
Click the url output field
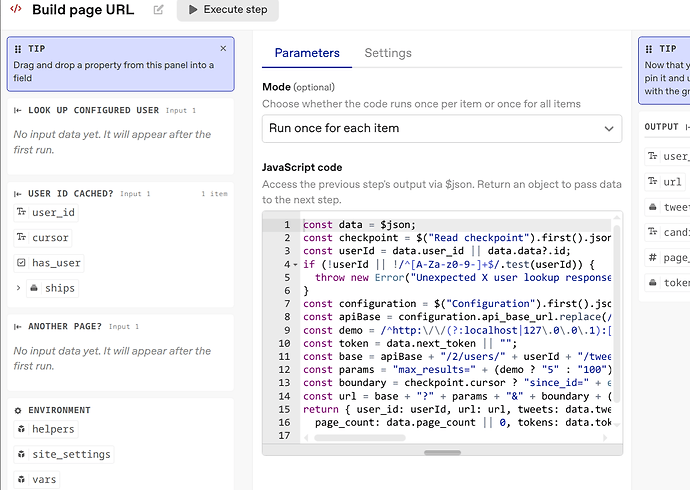pyautogui.click(x=664, y=182)
